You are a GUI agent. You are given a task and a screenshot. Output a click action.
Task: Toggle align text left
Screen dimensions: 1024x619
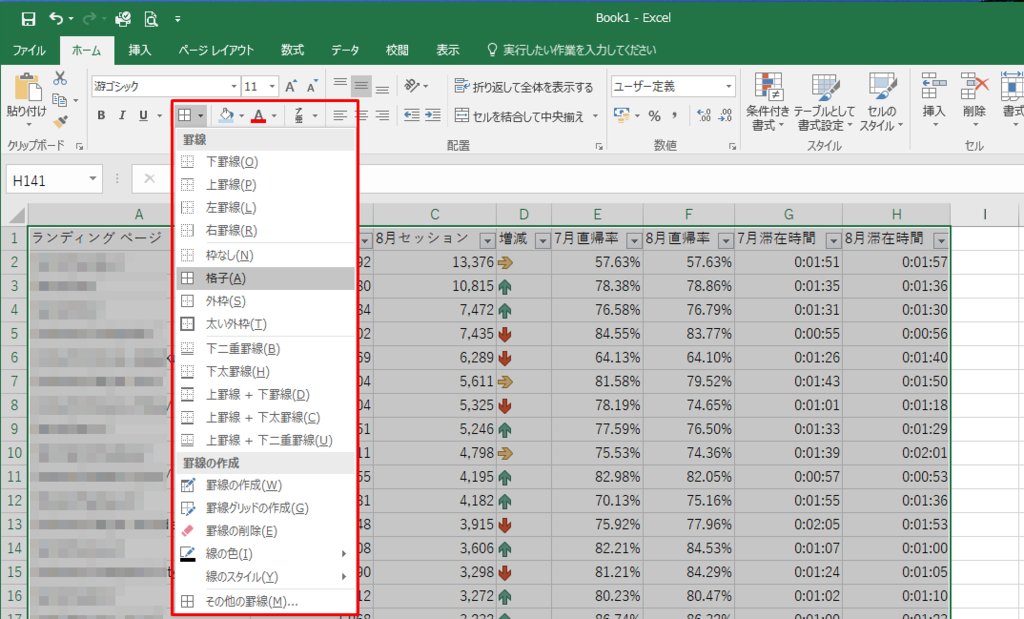(340, 116)
